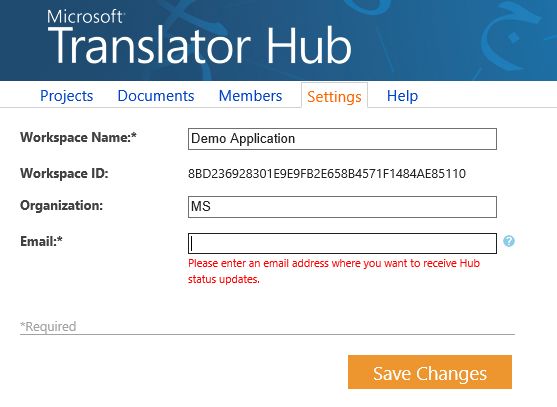The height and width of the screenshot is (407, 557).
Task: Open the Help tab
Action: click(402, 96)
